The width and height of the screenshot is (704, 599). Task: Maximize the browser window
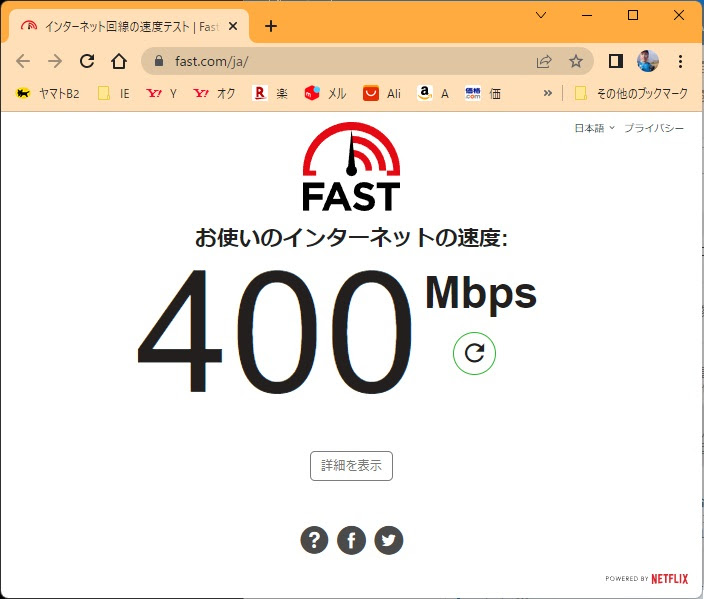pyautogui.click(x=633, y=15)
